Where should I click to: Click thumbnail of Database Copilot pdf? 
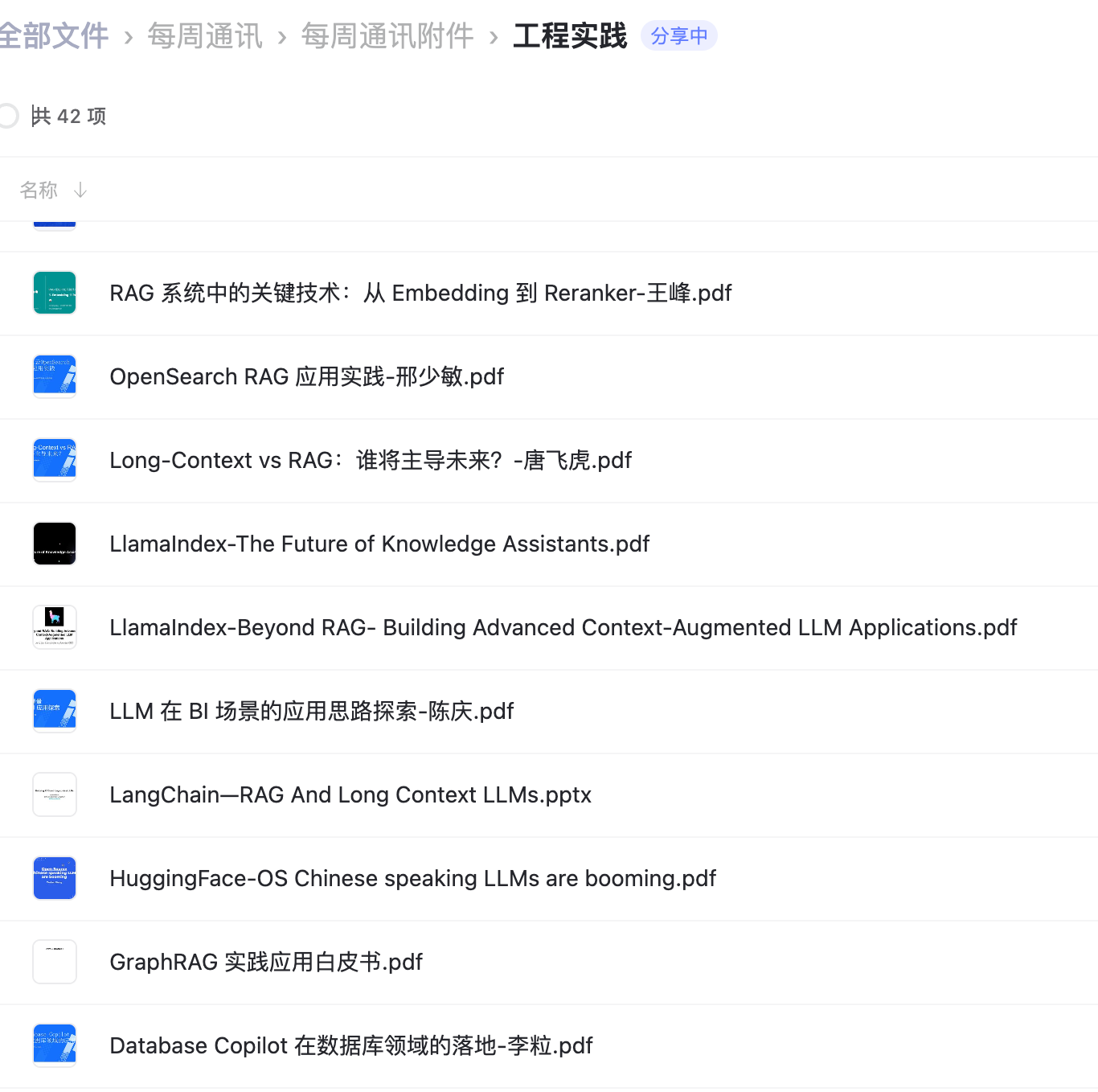pos(55,1045)
